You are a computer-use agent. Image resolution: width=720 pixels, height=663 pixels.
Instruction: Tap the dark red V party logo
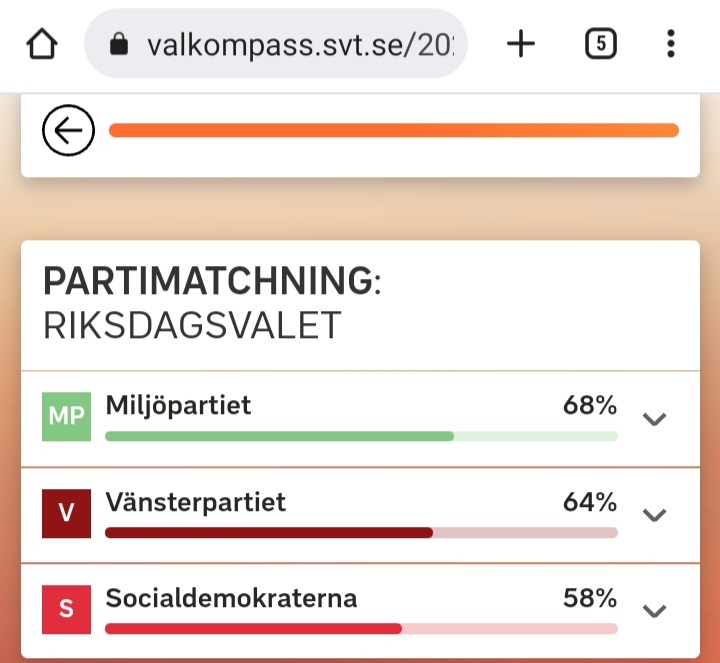tap(66, 513)
